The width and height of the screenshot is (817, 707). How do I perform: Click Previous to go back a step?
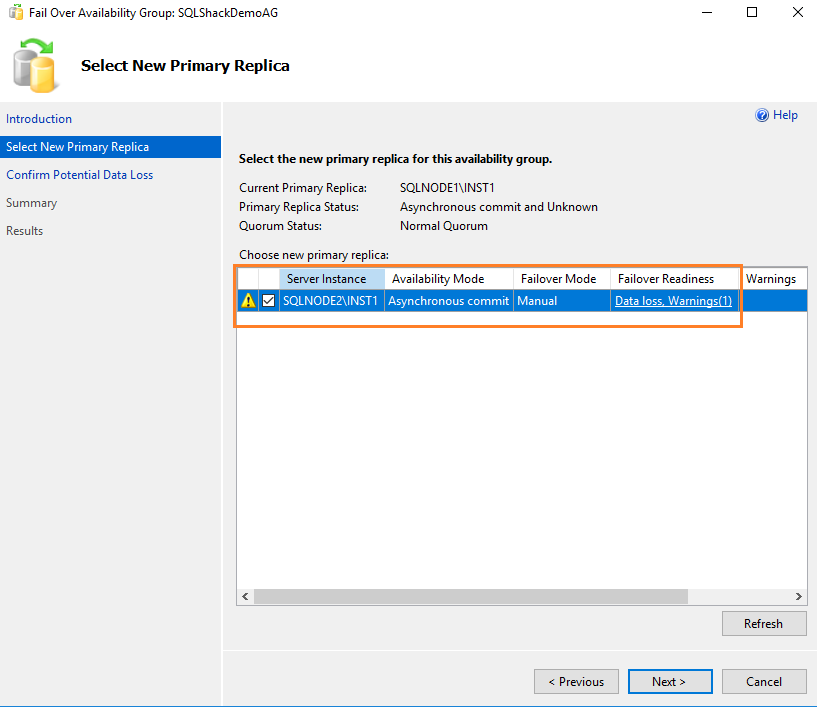point(576,681)
